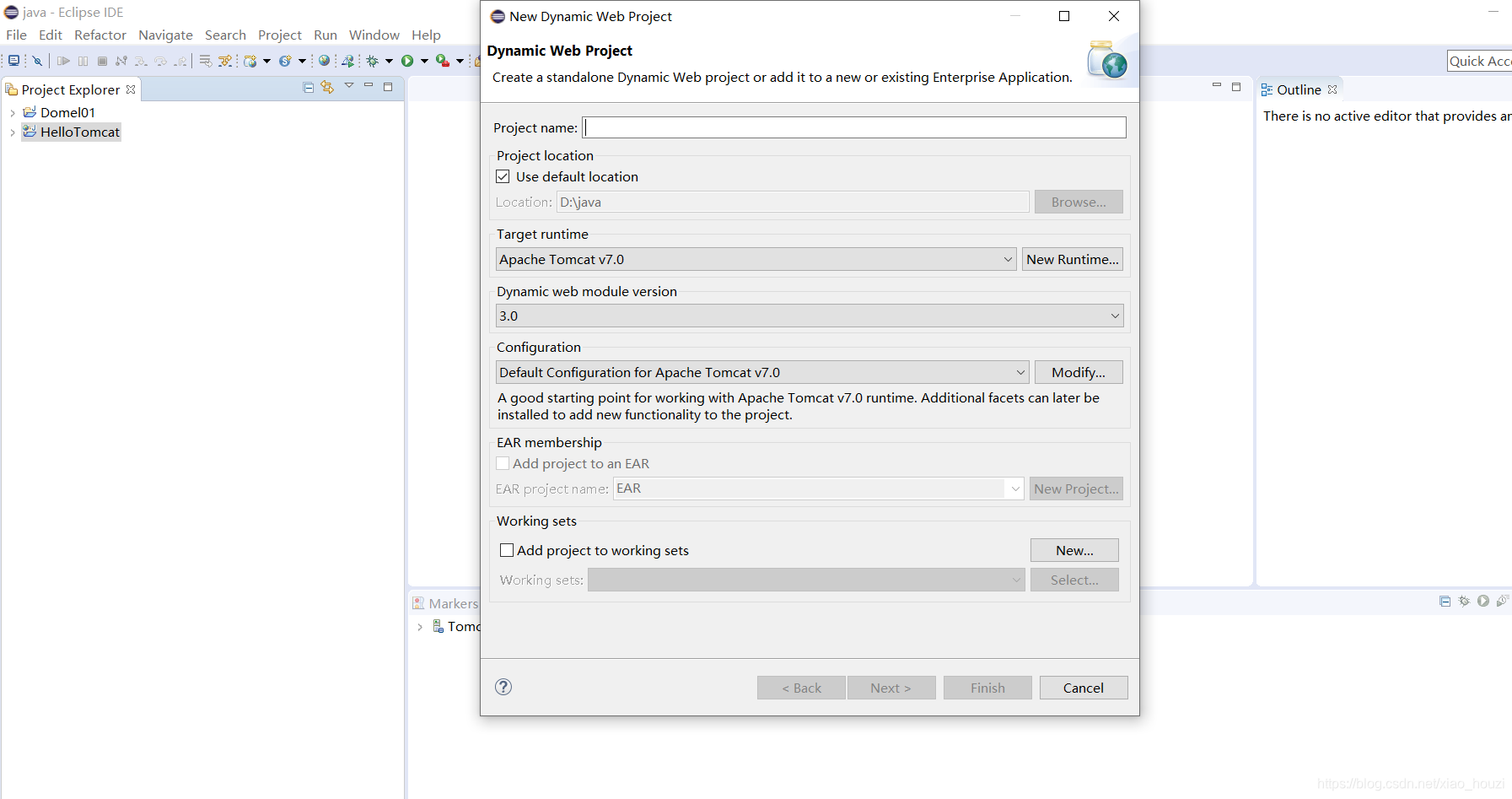The width and height of the screenshot is (1512, 799).
Task: Click the start server icon in Servers toolbar
Action: pyautogui.click(x=1483, y=602)
